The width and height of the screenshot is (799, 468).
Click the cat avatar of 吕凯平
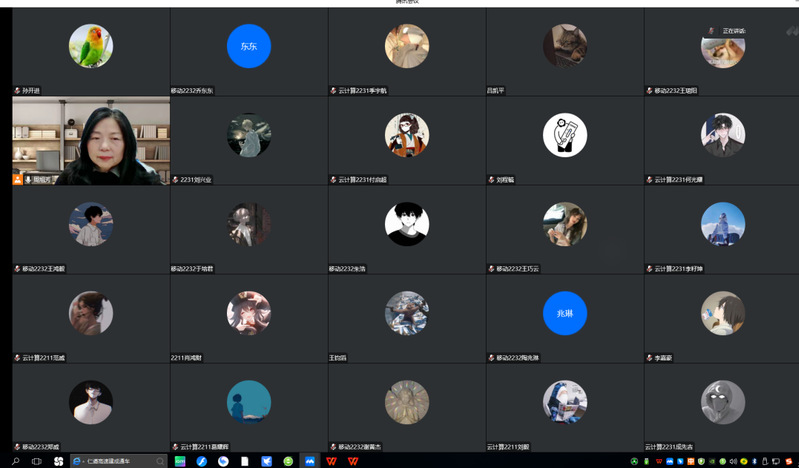pos(565,46)
